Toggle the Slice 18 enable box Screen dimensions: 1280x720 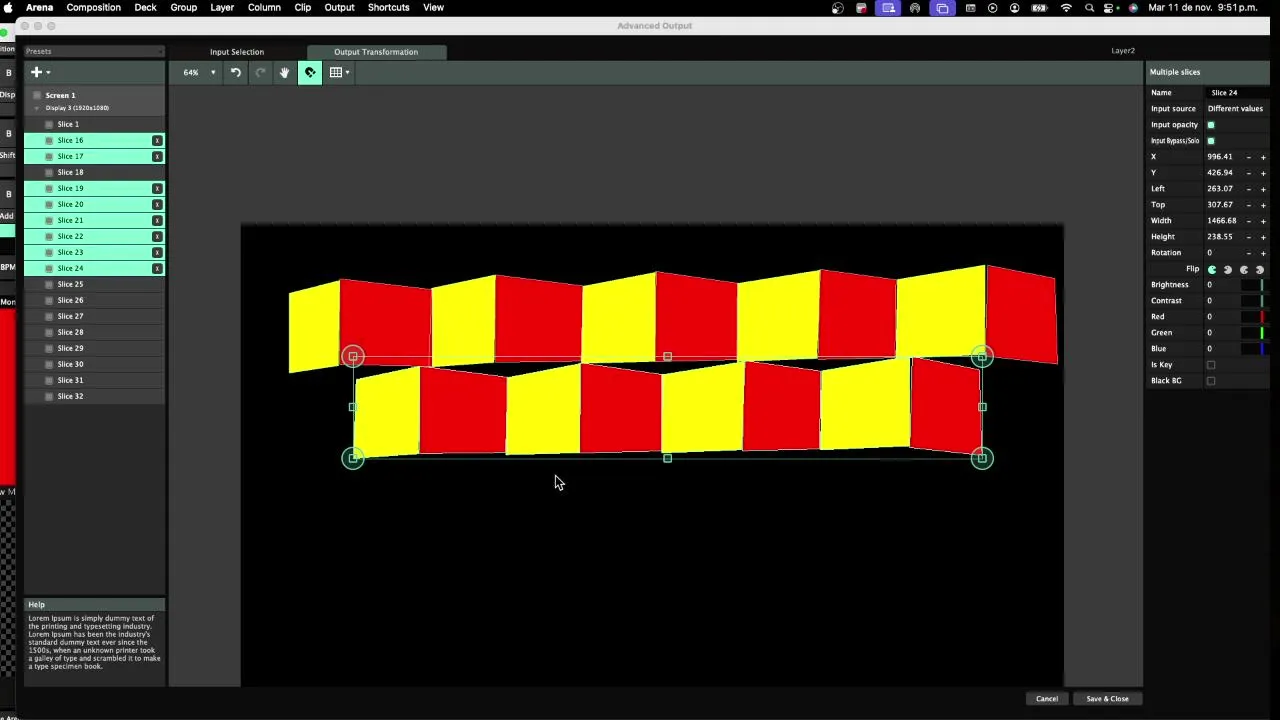[x=49, y=172]
